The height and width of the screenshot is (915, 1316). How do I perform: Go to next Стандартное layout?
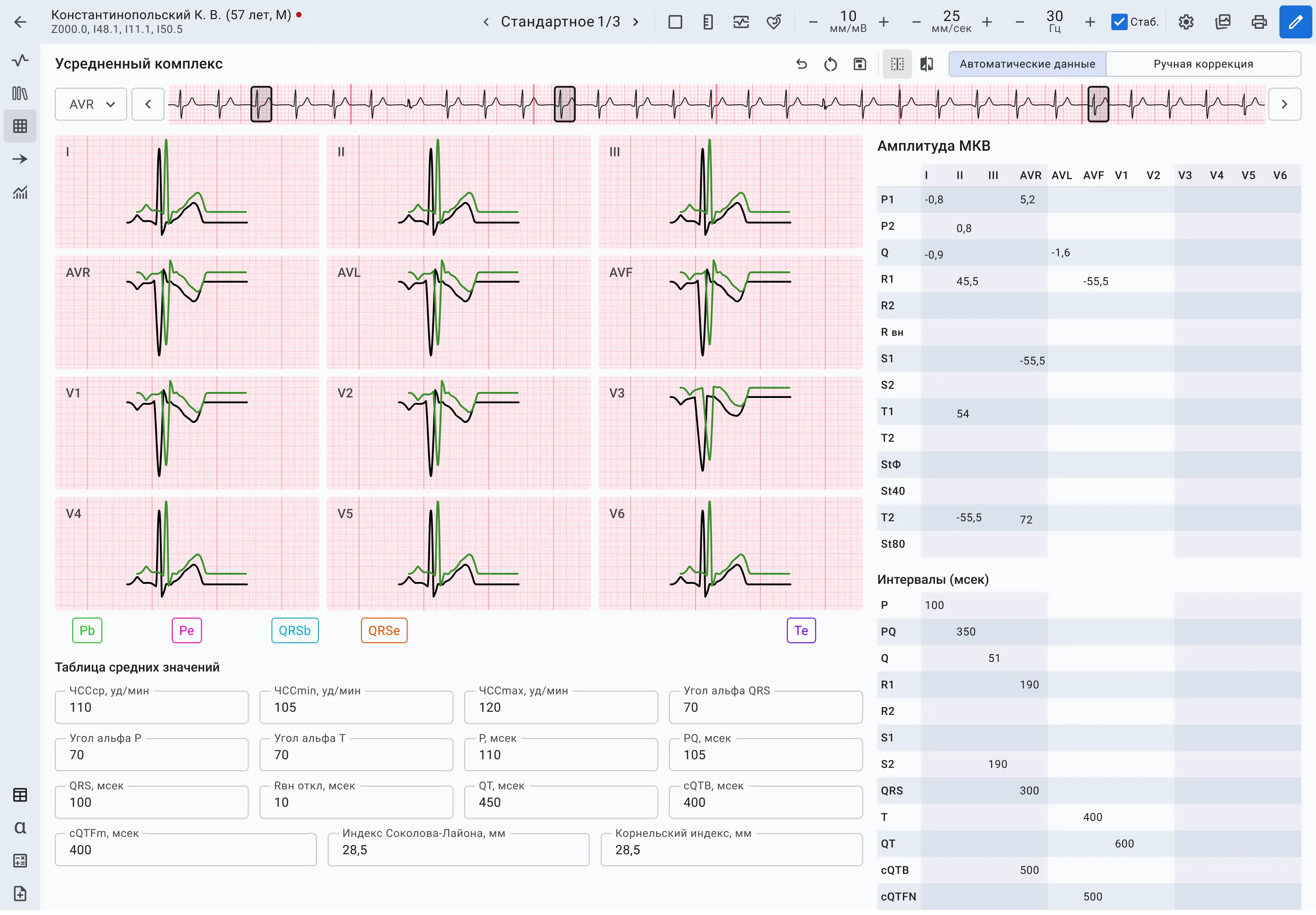[x=636, y=22]
